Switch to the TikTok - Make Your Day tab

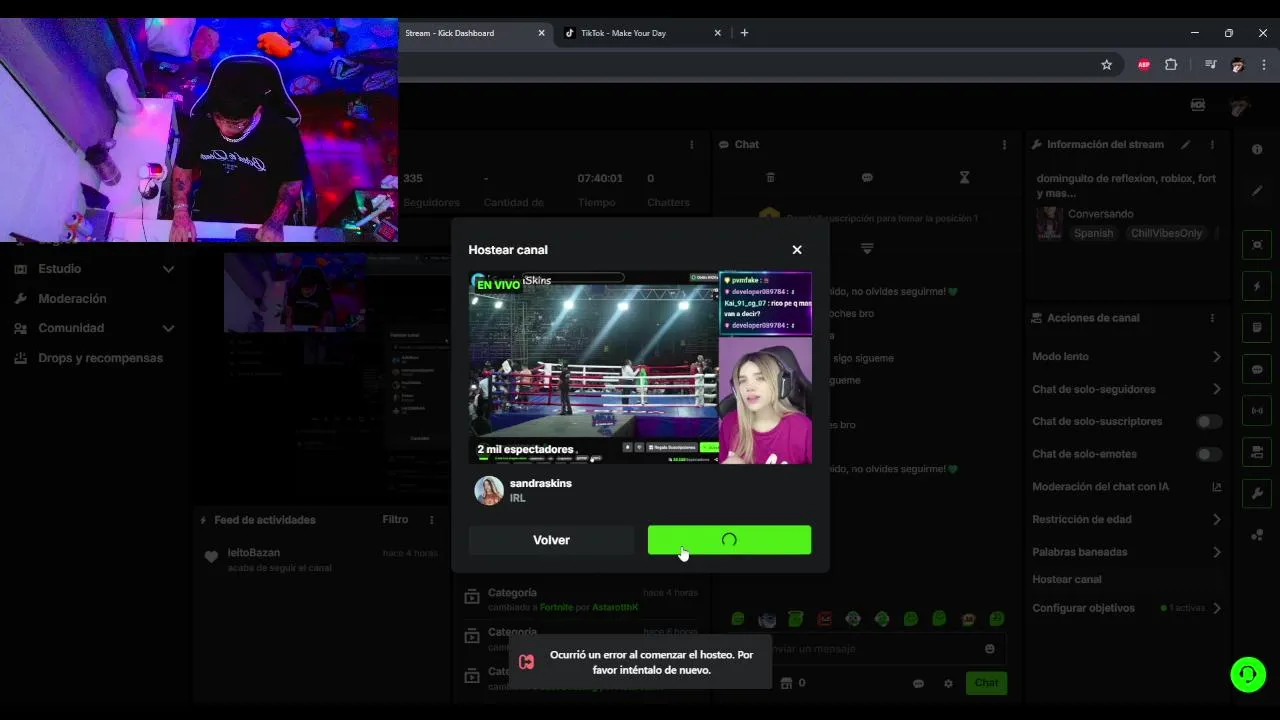tap(623, 33)
